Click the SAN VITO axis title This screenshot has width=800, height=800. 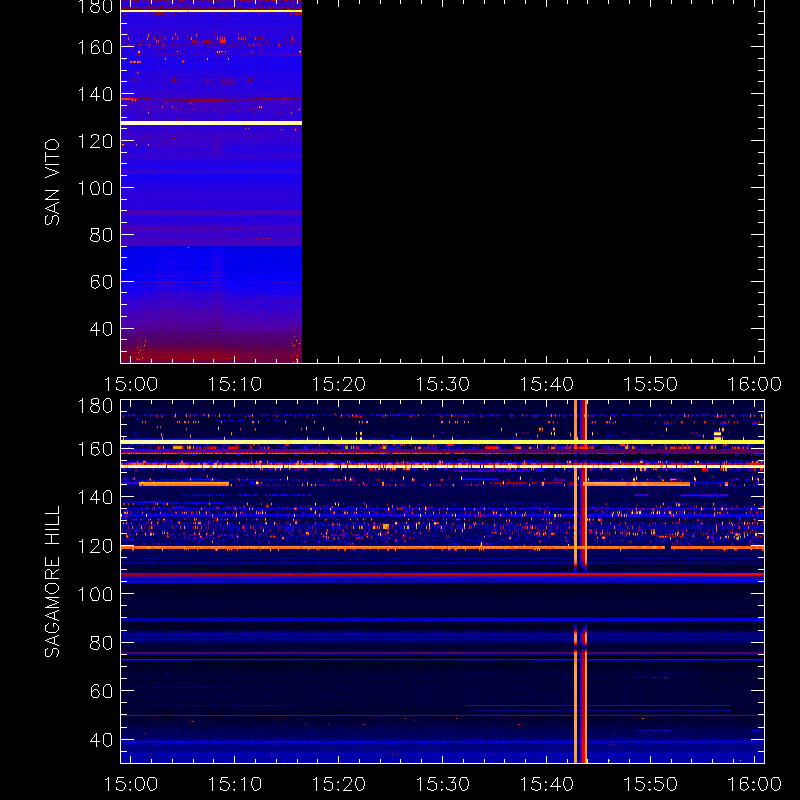pyautogui.click(x=52, y=182)
